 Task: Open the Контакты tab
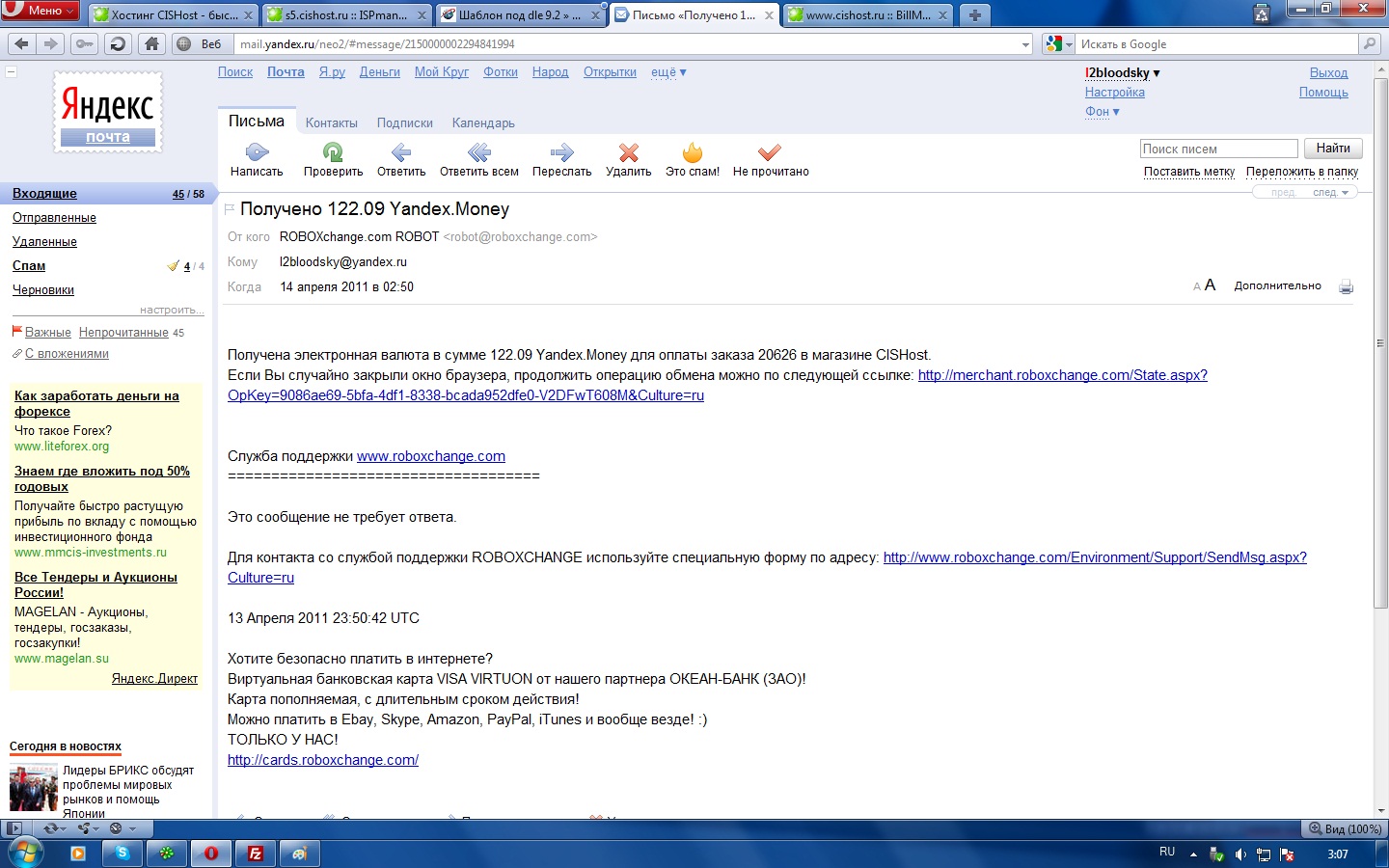(332, 123)
